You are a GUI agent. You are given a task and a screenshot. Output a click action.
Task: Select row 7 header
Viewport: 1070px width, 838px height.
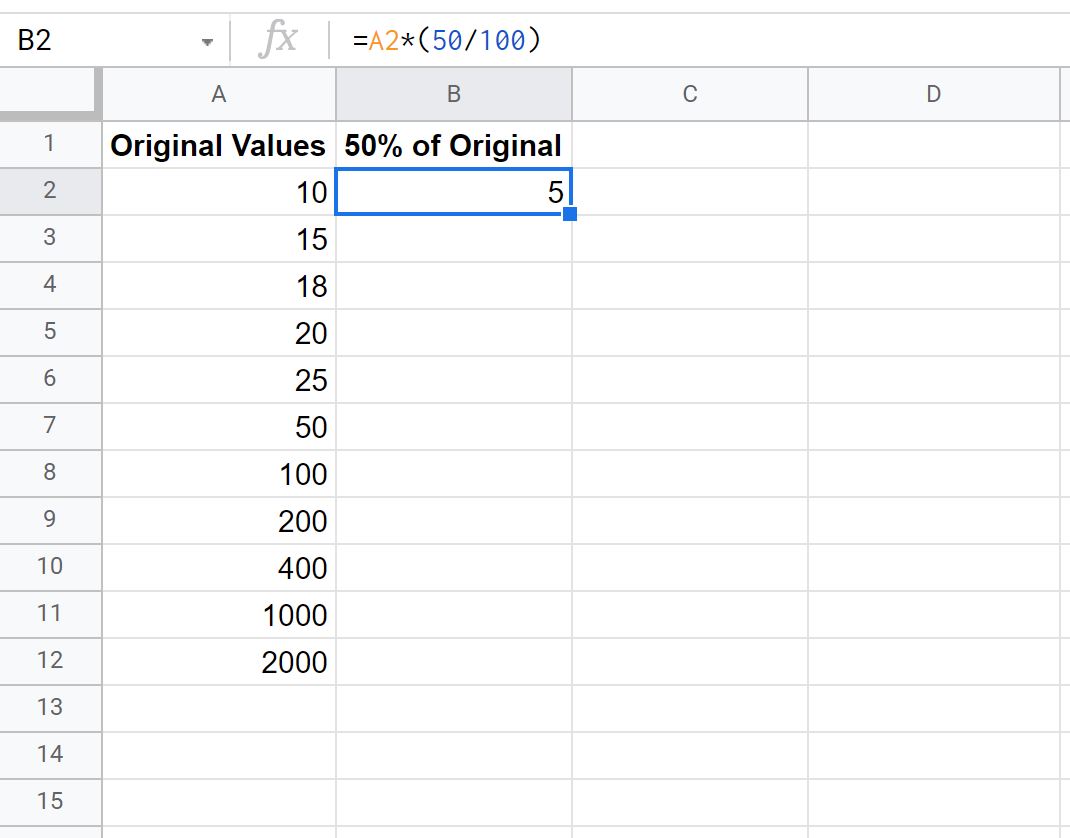pyautogui.click(x=50, y=427)
